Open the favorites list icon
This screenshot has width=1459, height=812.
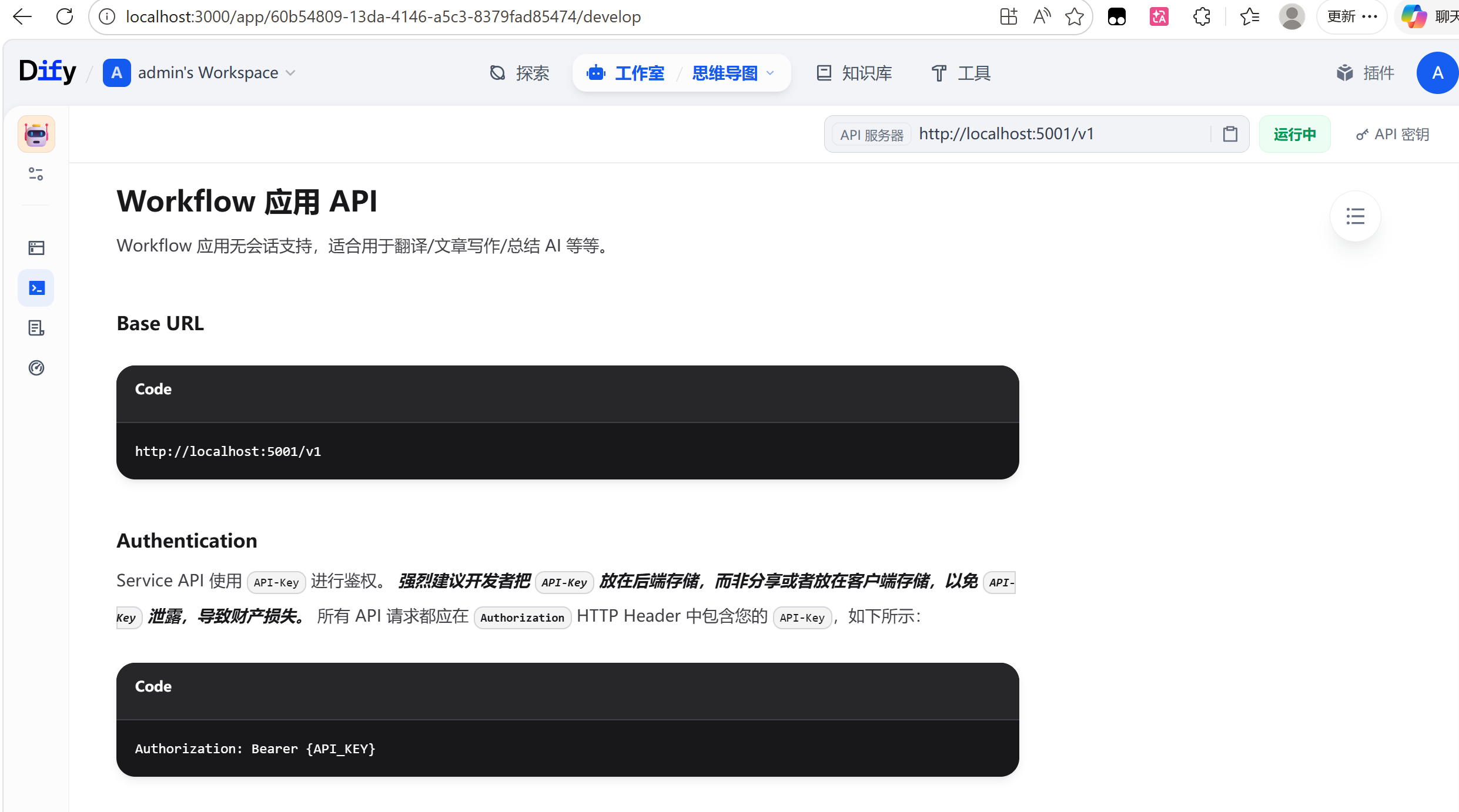1249,16
